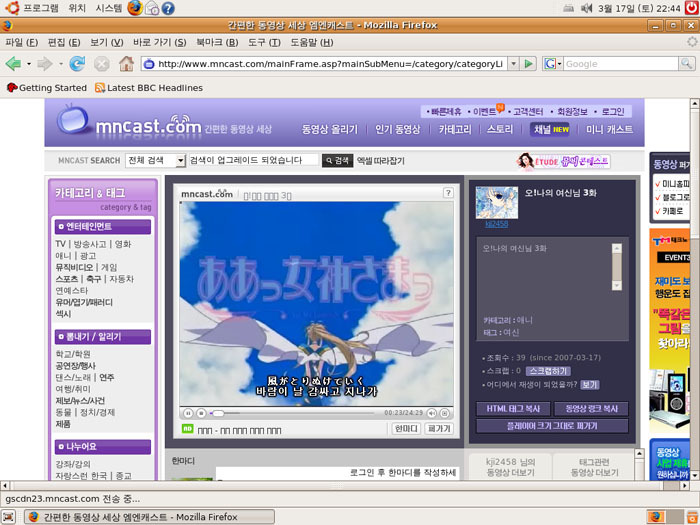Screen dimensions: 700x525
Task: Click the 퍼가기 button under the player
Action: click(439, 429)
